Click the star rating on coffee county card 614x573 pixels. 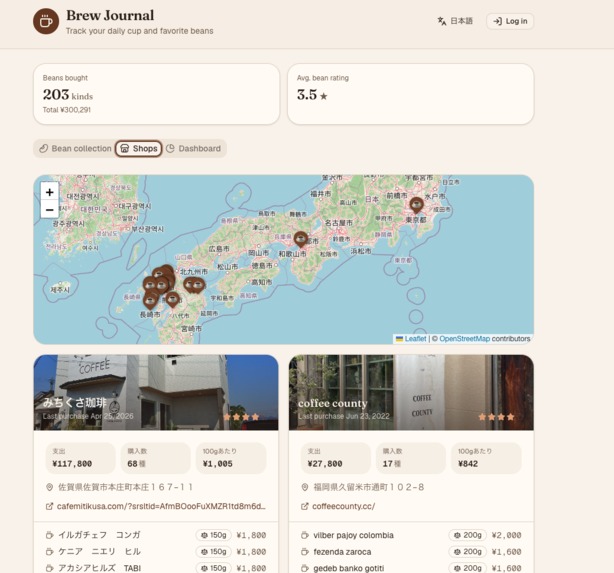[497, 417]
